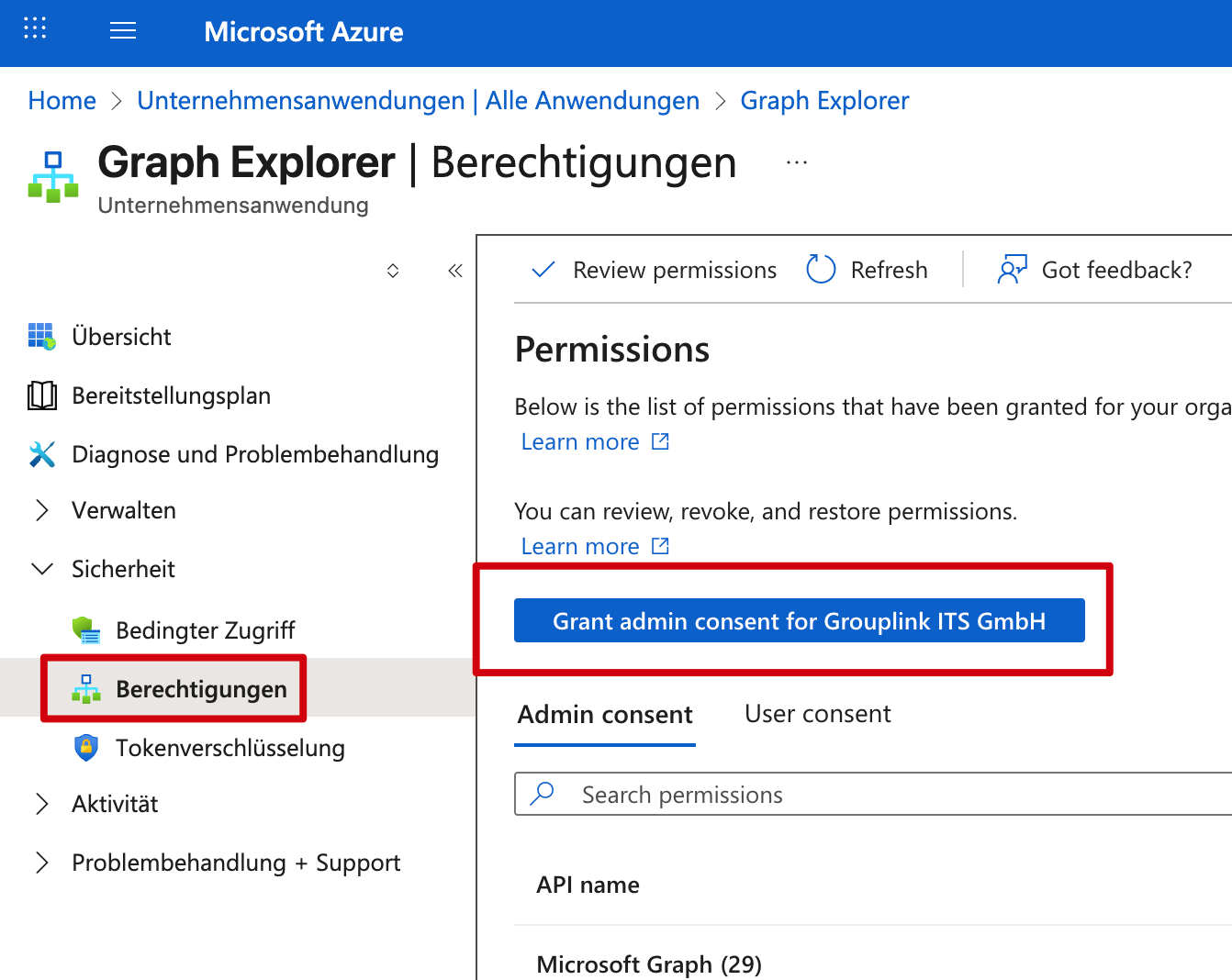Open the Bereitstellungsplan book icon

point(42,395)
